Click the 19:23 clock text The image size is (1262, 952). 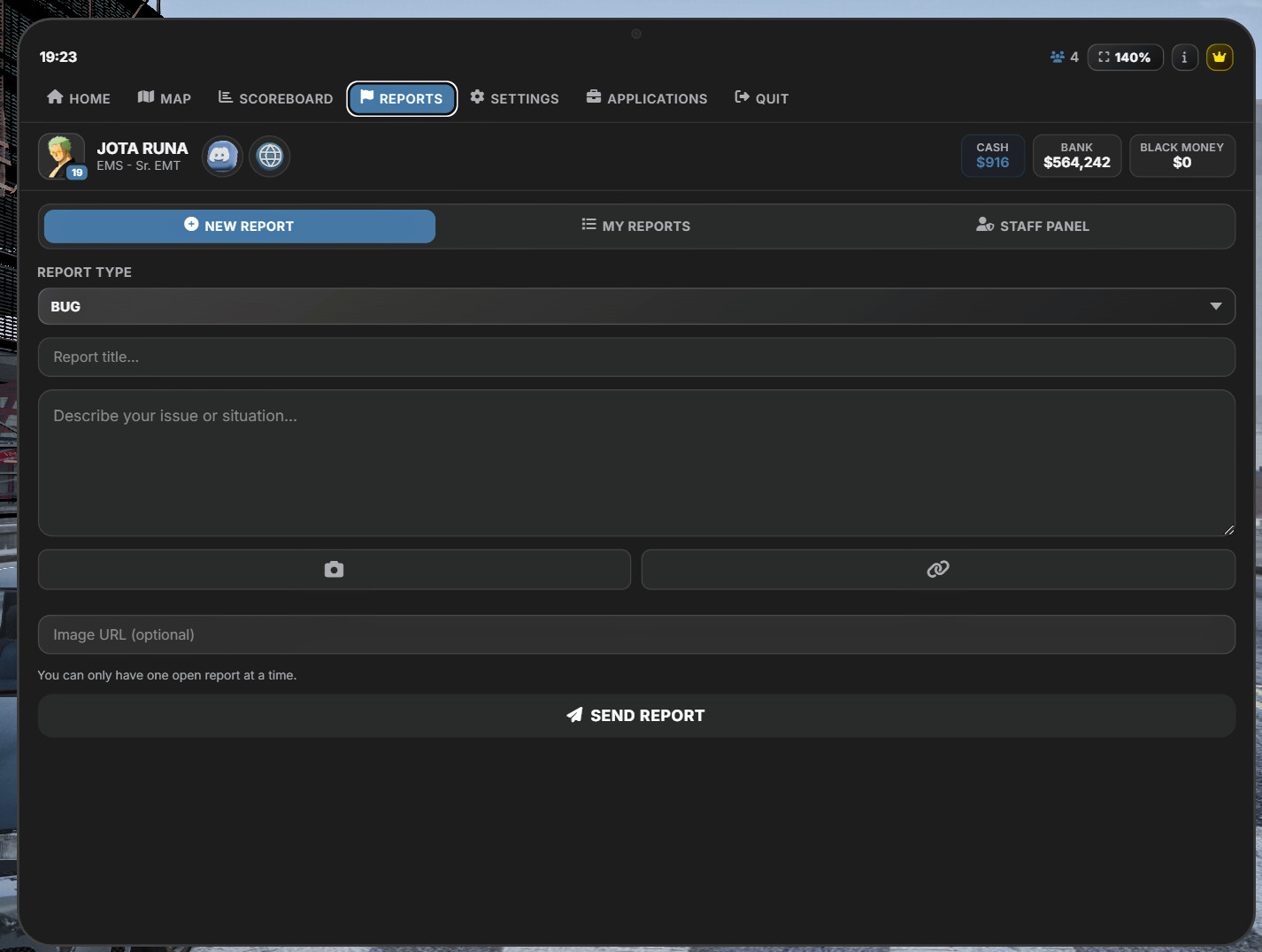click(x=58, y=57)
